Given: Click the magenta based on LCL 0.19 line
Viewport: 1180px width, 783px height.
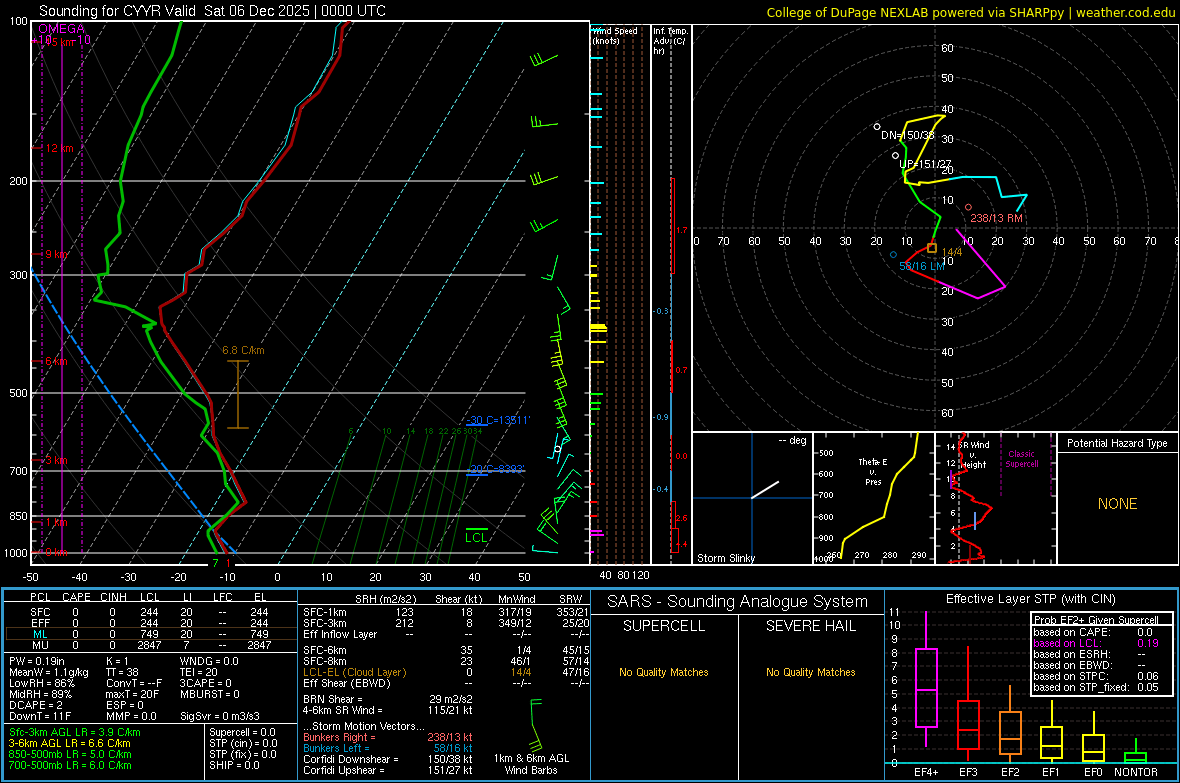Looking at the screenshot, I should point(1096,643).
